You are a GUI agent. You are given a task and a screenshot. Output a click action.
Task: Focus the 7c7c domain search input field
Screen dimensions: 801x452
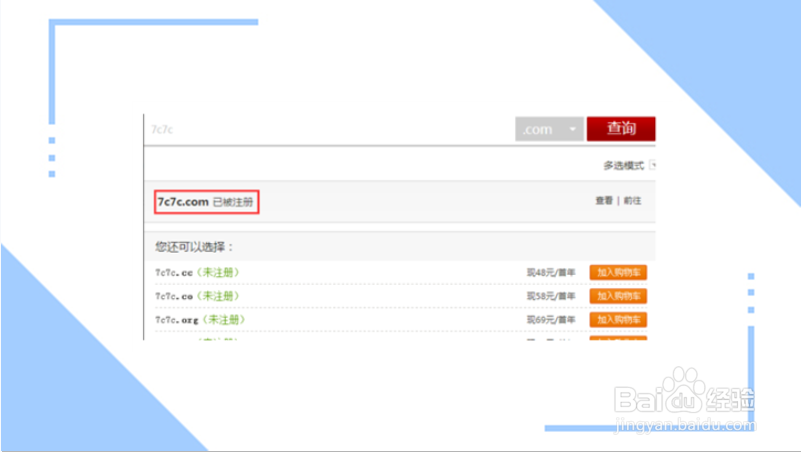(x=329, y=129)
